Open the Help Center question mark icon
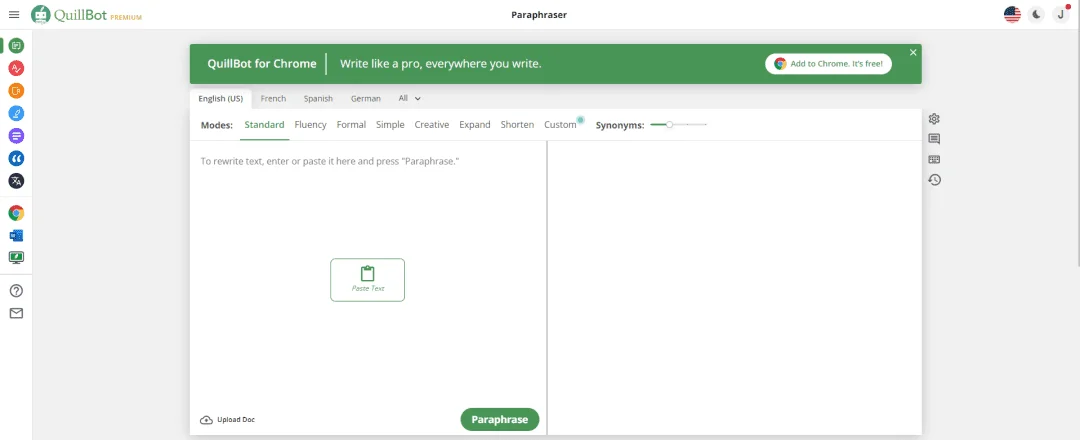The image size is (1080, 440). (x=16, y=291)
